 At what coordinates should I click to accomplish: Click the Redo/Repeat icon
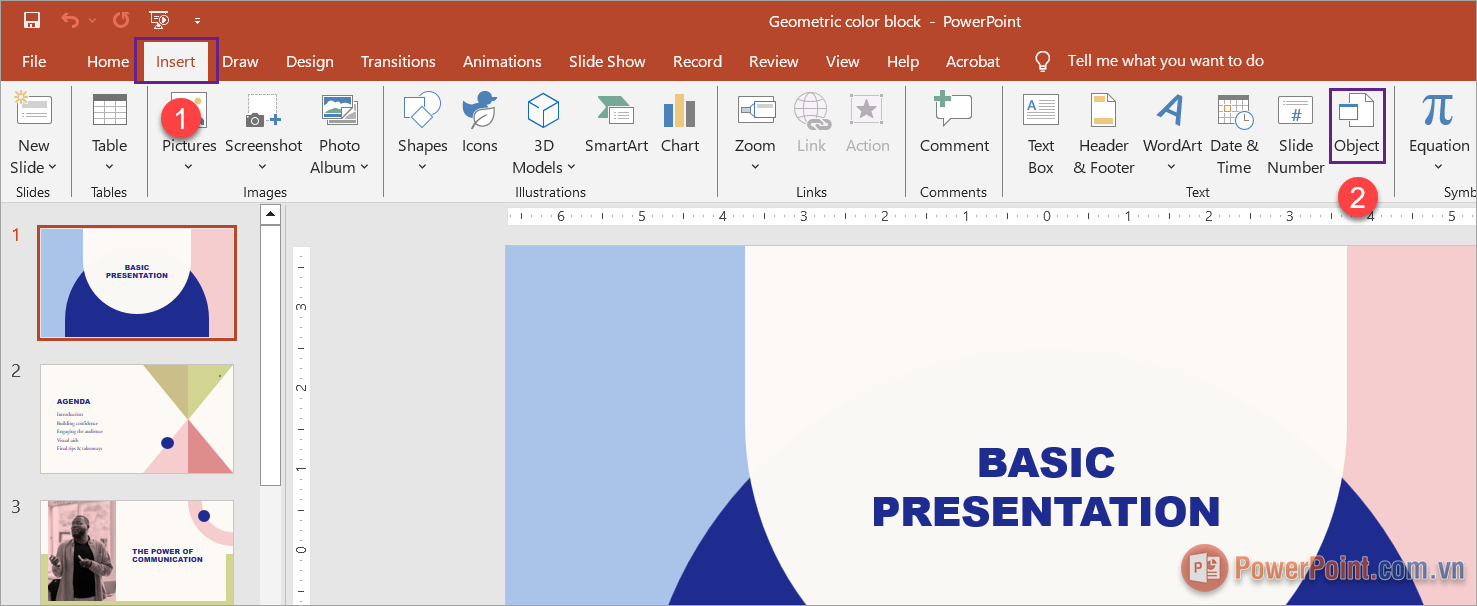click(121, 20)
